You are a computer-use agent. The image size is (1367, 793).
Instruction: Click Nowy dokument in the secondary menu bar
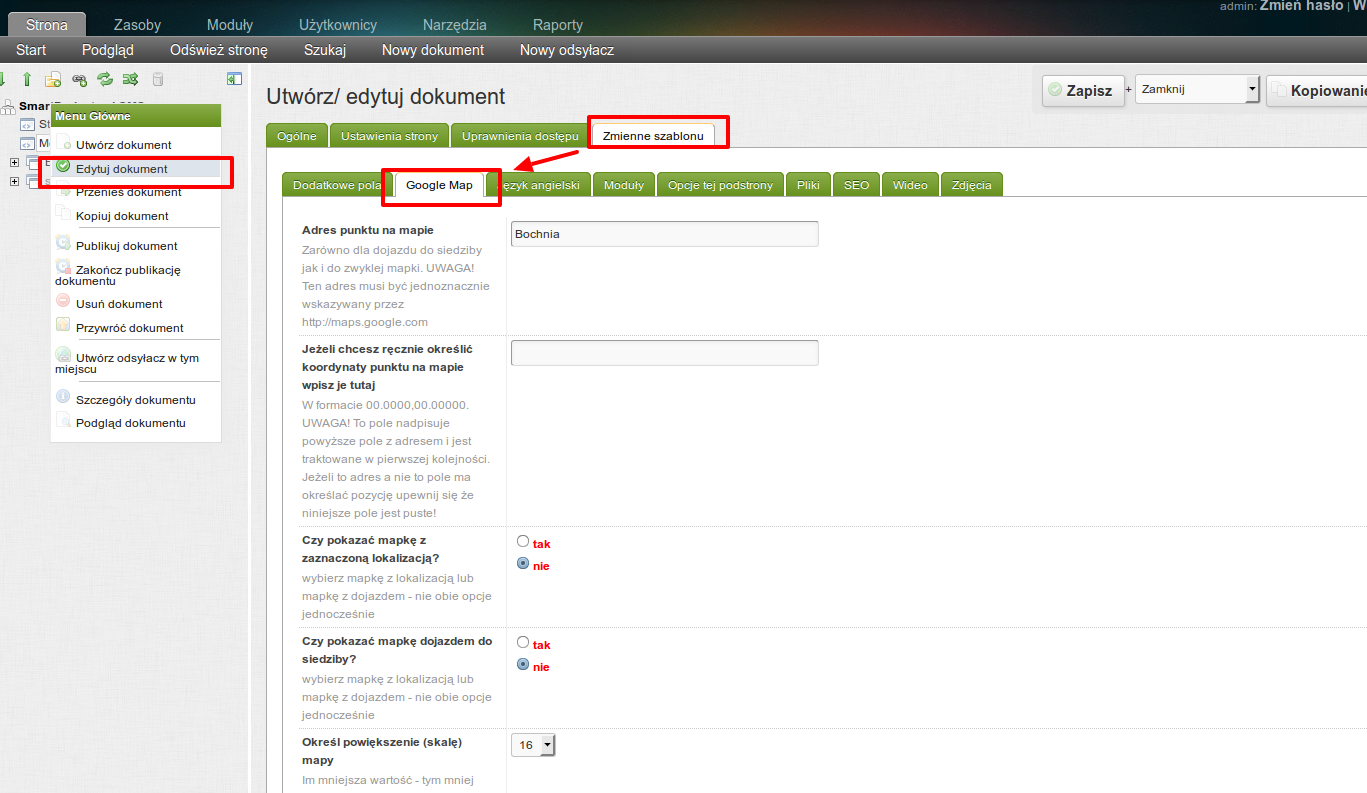pos(433,50)
